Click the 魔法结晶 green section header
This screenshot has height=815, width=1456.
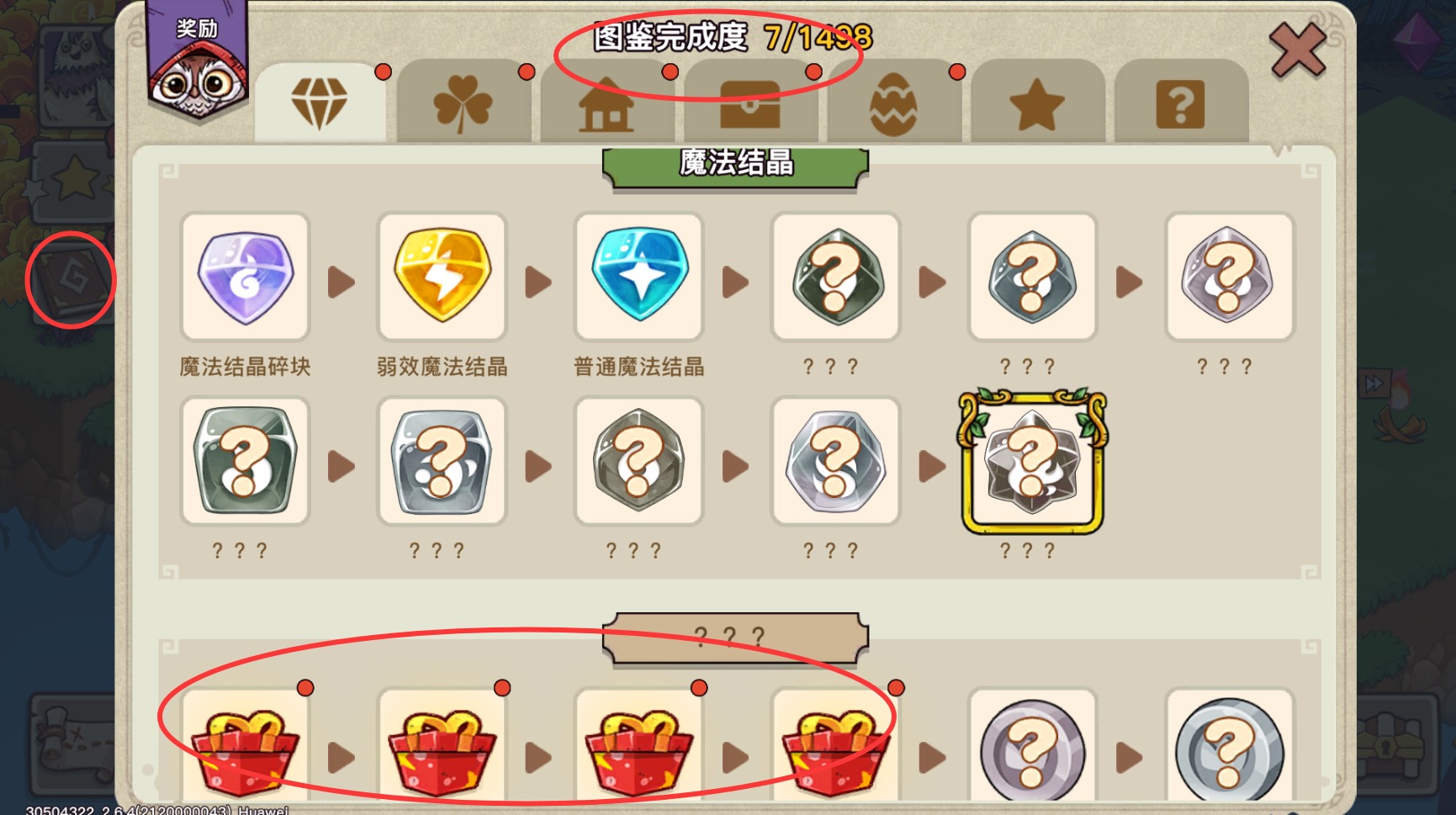(x=736, y=167)
